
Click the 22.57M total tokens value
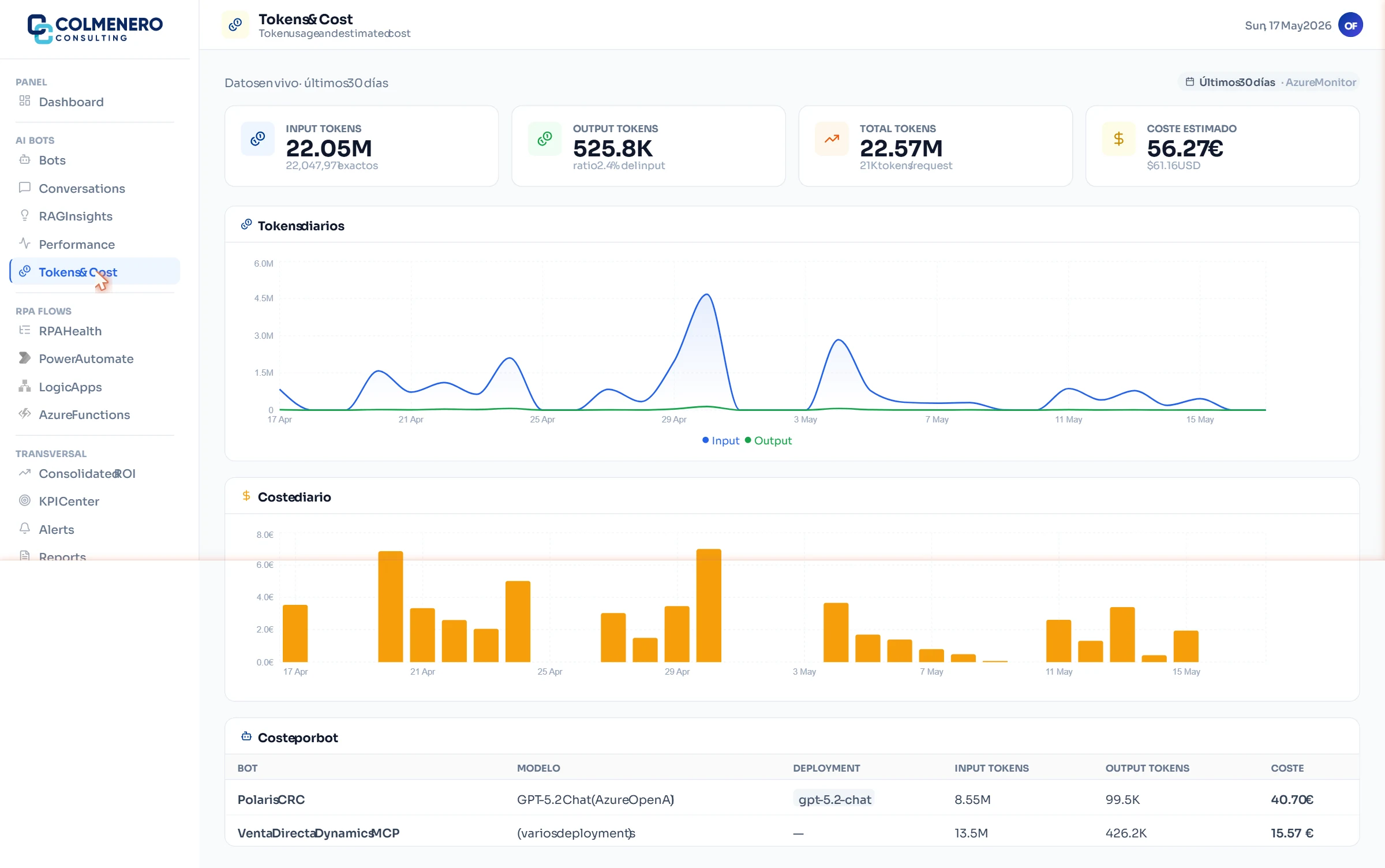click(901, 148)
